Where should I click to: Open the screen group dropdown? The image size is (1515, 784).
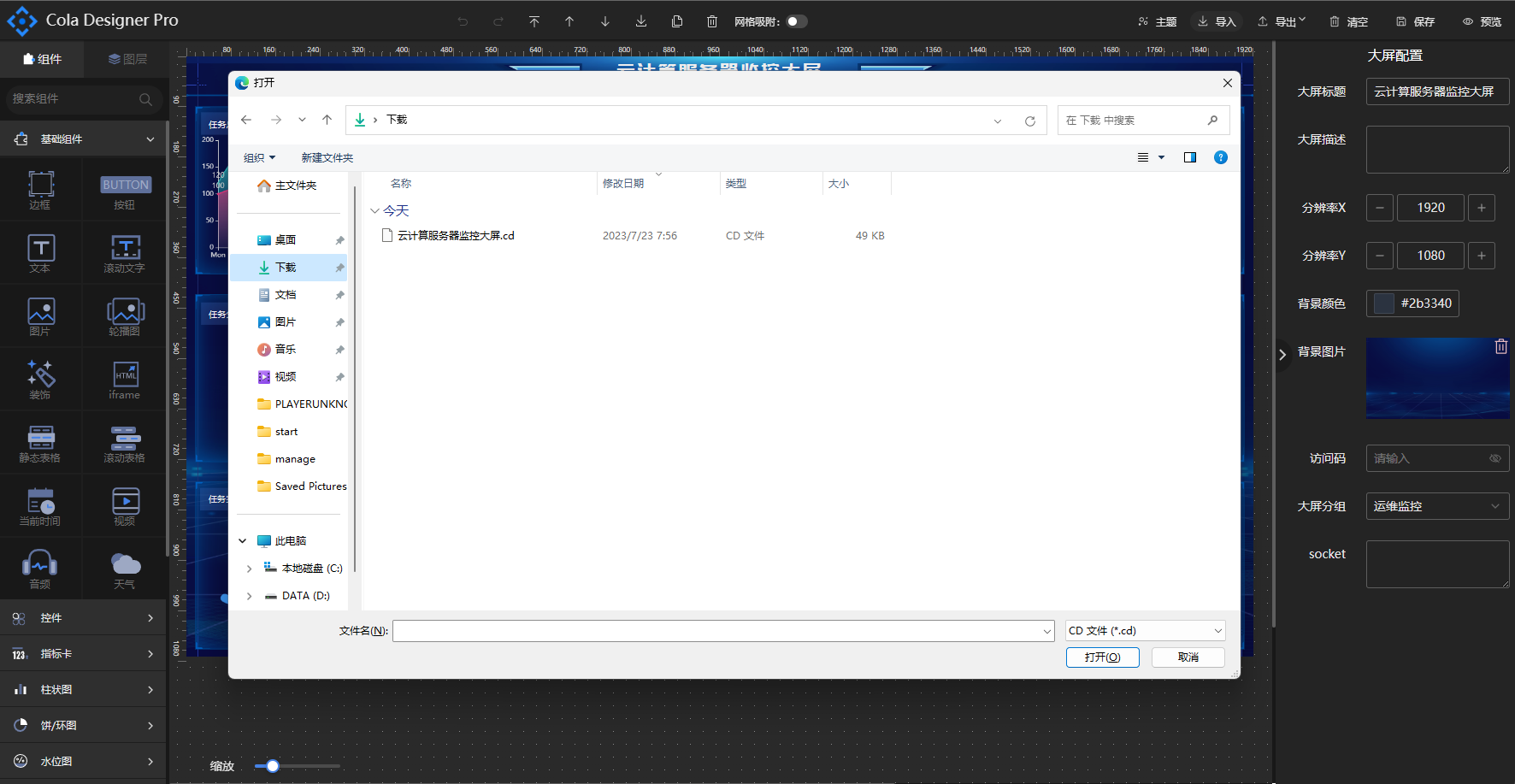(x=1436, y=506)
